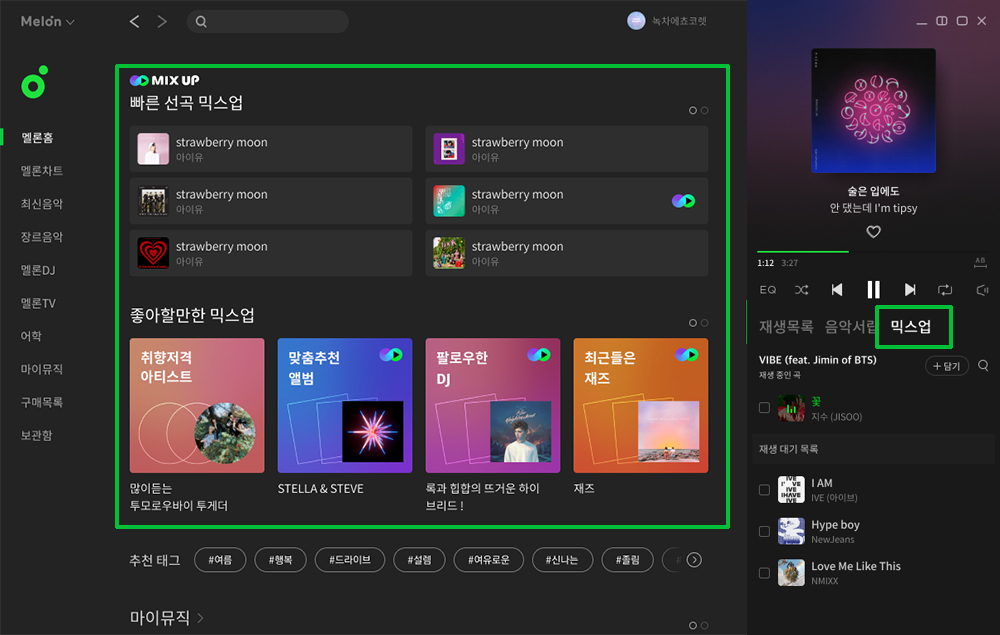Viewport: 1000px width, 635px height.
Task: Click the search magnifier in top bar
Action: [201, 22]
